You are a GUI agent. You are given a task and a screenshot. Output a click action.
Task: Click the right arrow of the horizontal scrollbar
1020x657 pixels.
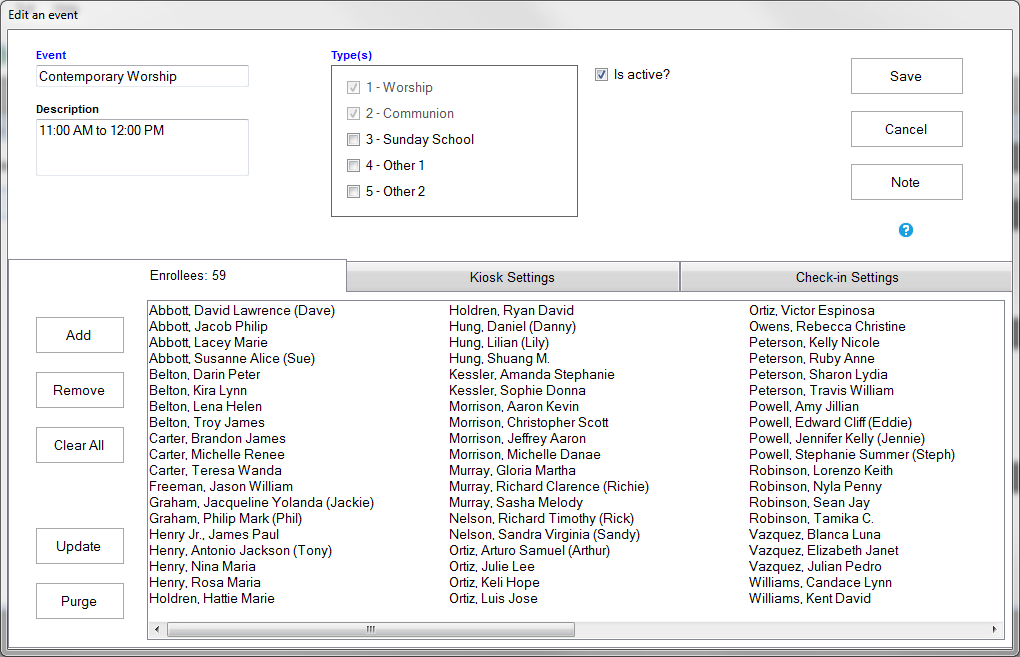point(994,629)
